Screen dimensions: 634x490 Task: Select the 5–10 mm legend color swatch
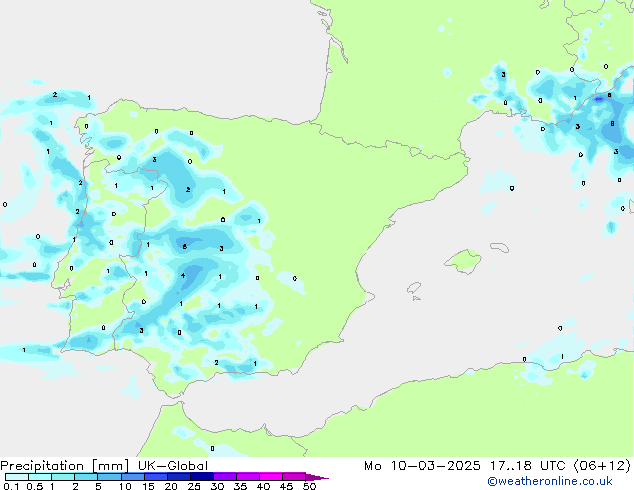(109, 477)
